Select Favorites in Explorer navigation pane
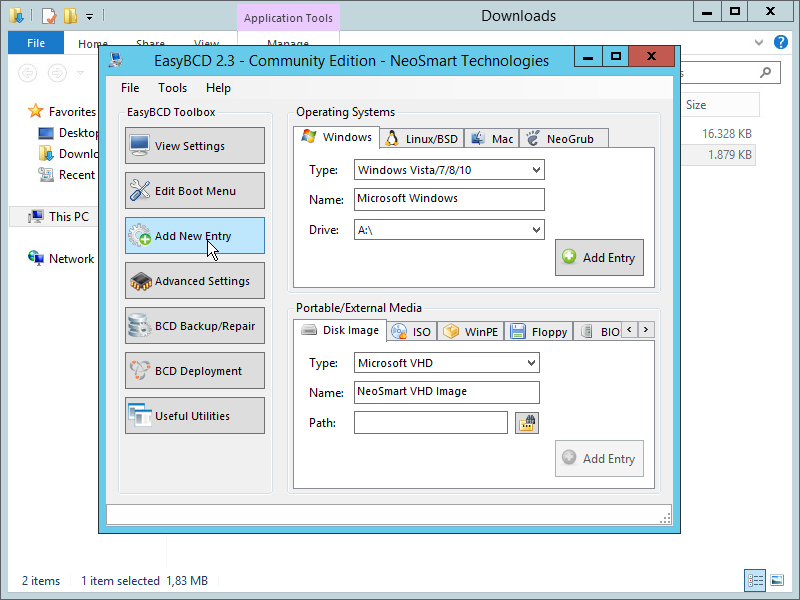 (62, 111)
